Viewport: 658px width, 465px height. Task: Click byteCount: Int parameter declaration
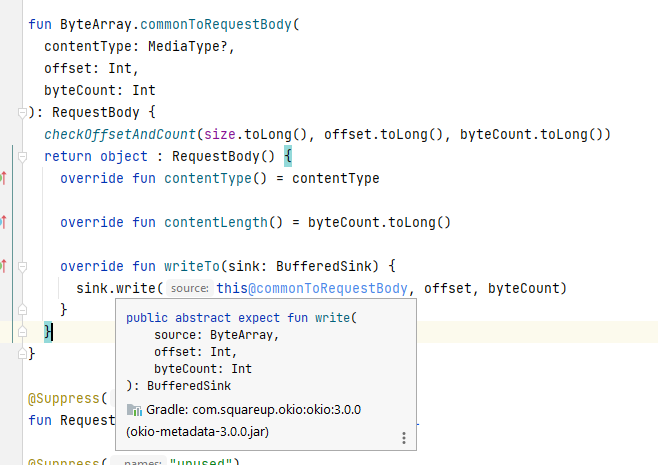[x=100, y=90]
